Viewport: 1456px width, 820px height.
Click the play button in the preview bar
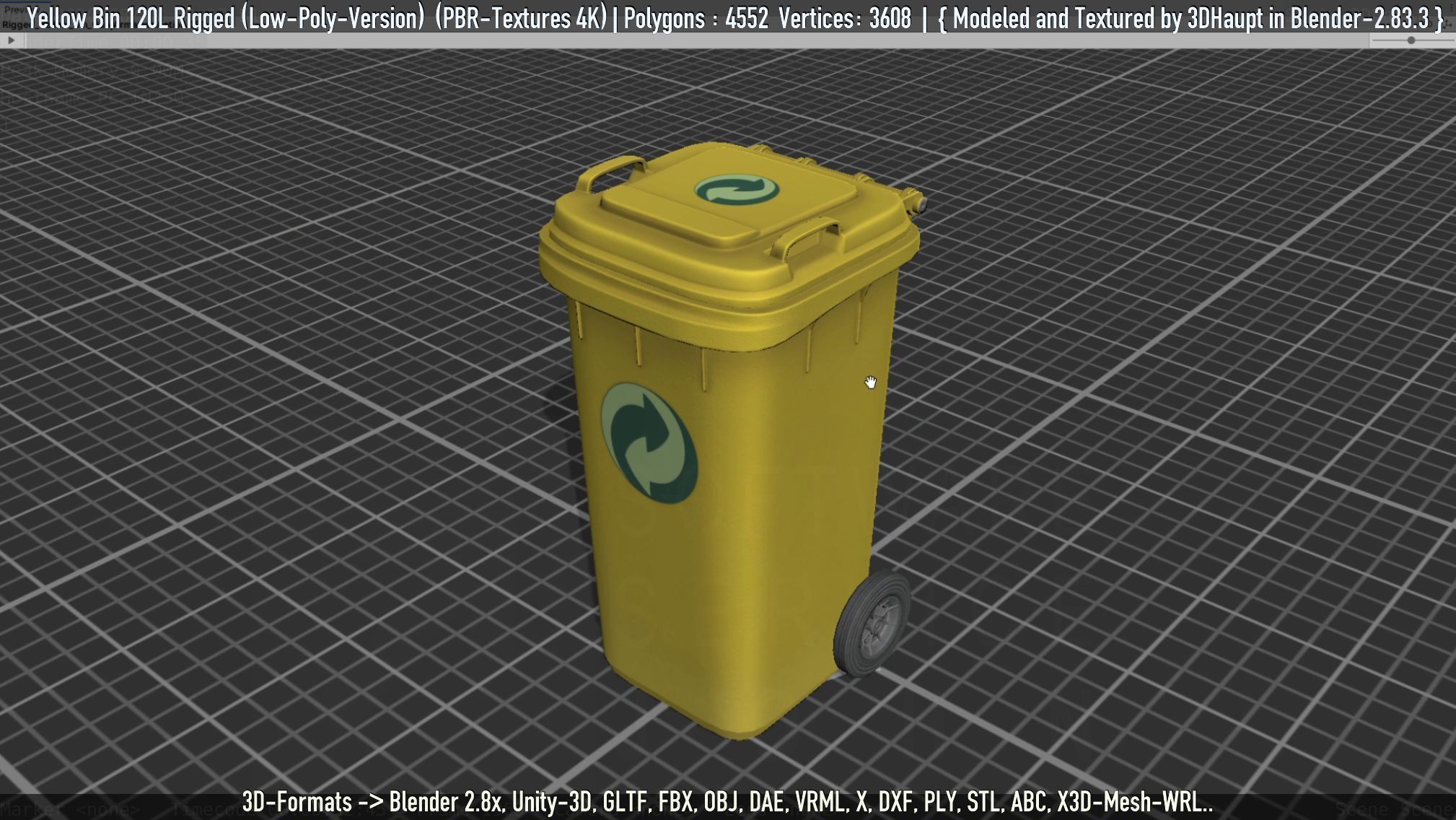click(x=11, y=40)
